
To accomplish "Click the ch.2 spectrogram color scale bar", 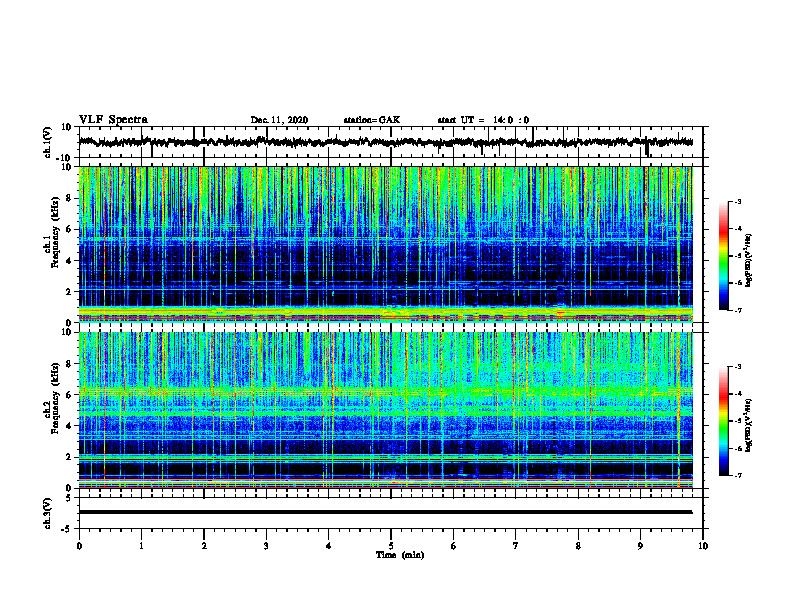I will [x=724, y=421].
